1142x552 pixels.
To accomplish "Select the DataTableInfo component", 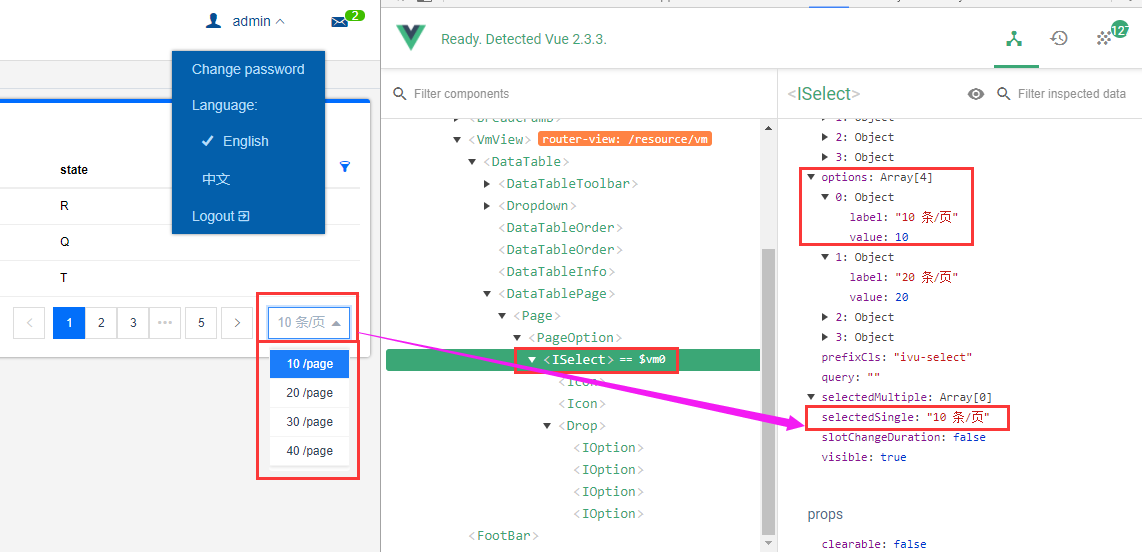I will tap(557, 272).
